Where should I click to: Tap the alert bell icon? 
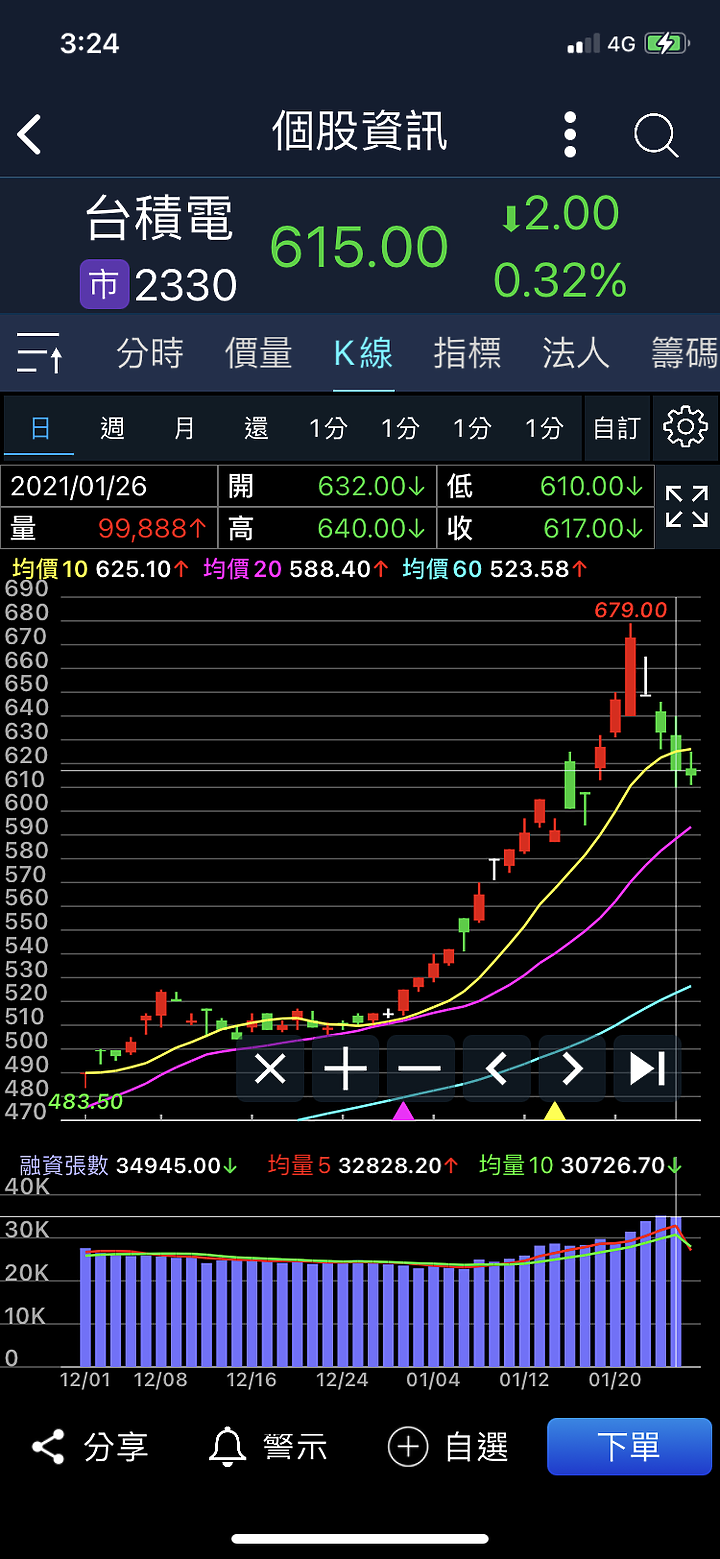tap(228, 1446)
